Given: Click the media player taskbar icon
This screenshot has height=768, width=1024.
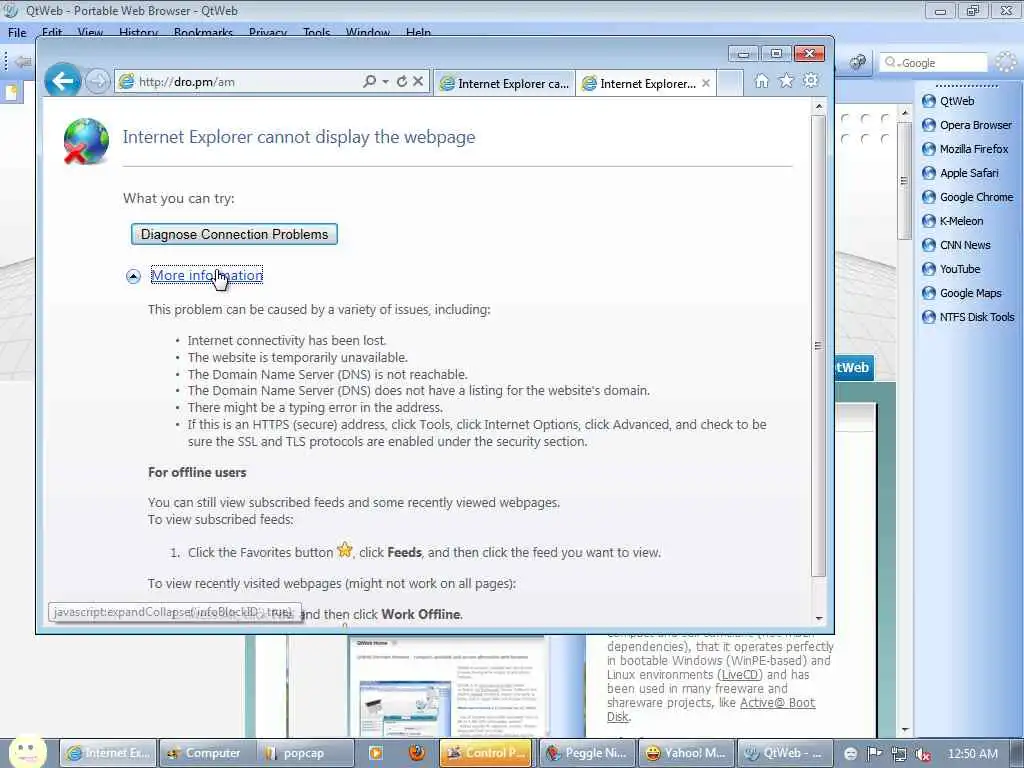Looking at the screenshot, I should [376, 753].
